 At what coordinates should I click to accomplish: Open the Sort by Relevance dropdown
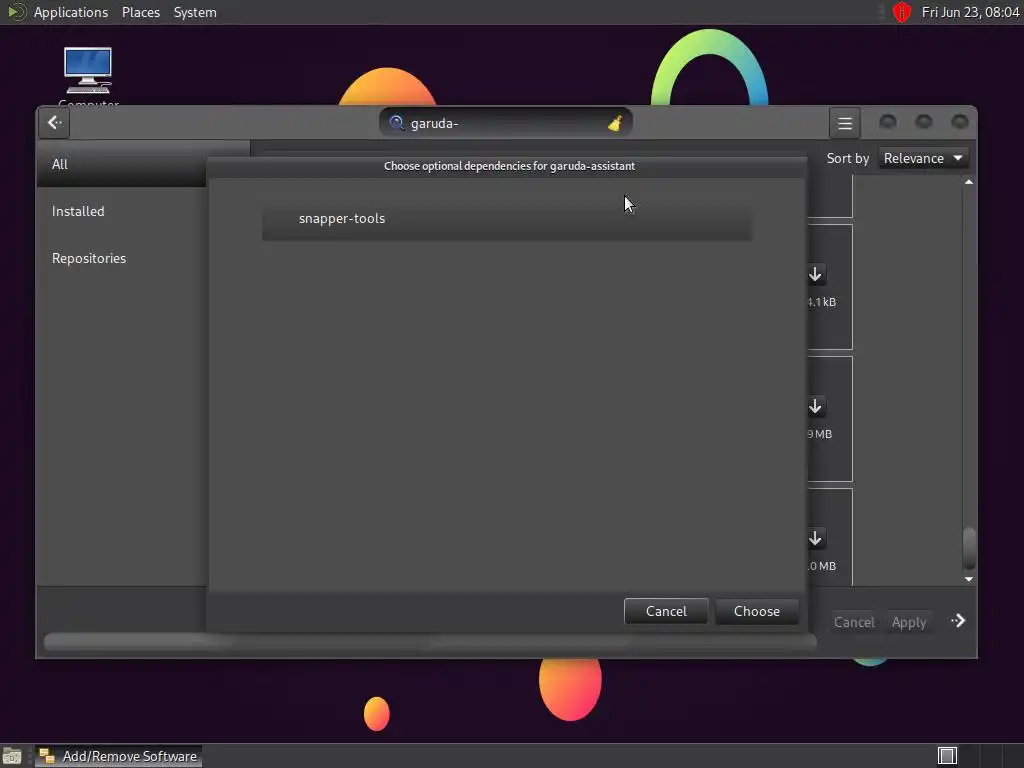923,158
